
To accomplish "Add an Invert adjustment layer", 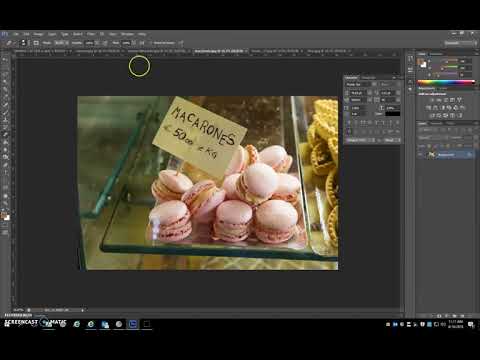I will 432,116.
